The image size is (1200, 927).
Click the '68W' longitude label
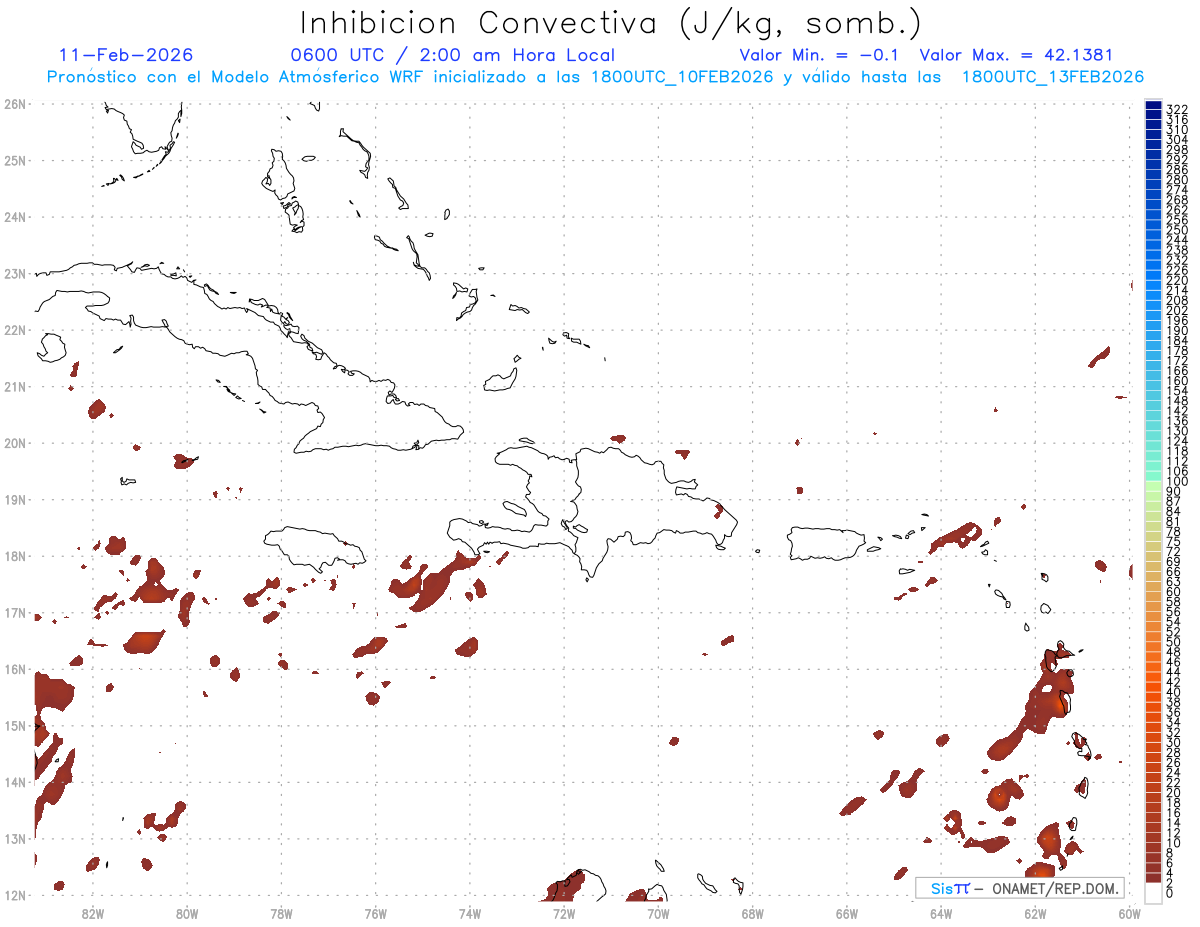point(752,912)
